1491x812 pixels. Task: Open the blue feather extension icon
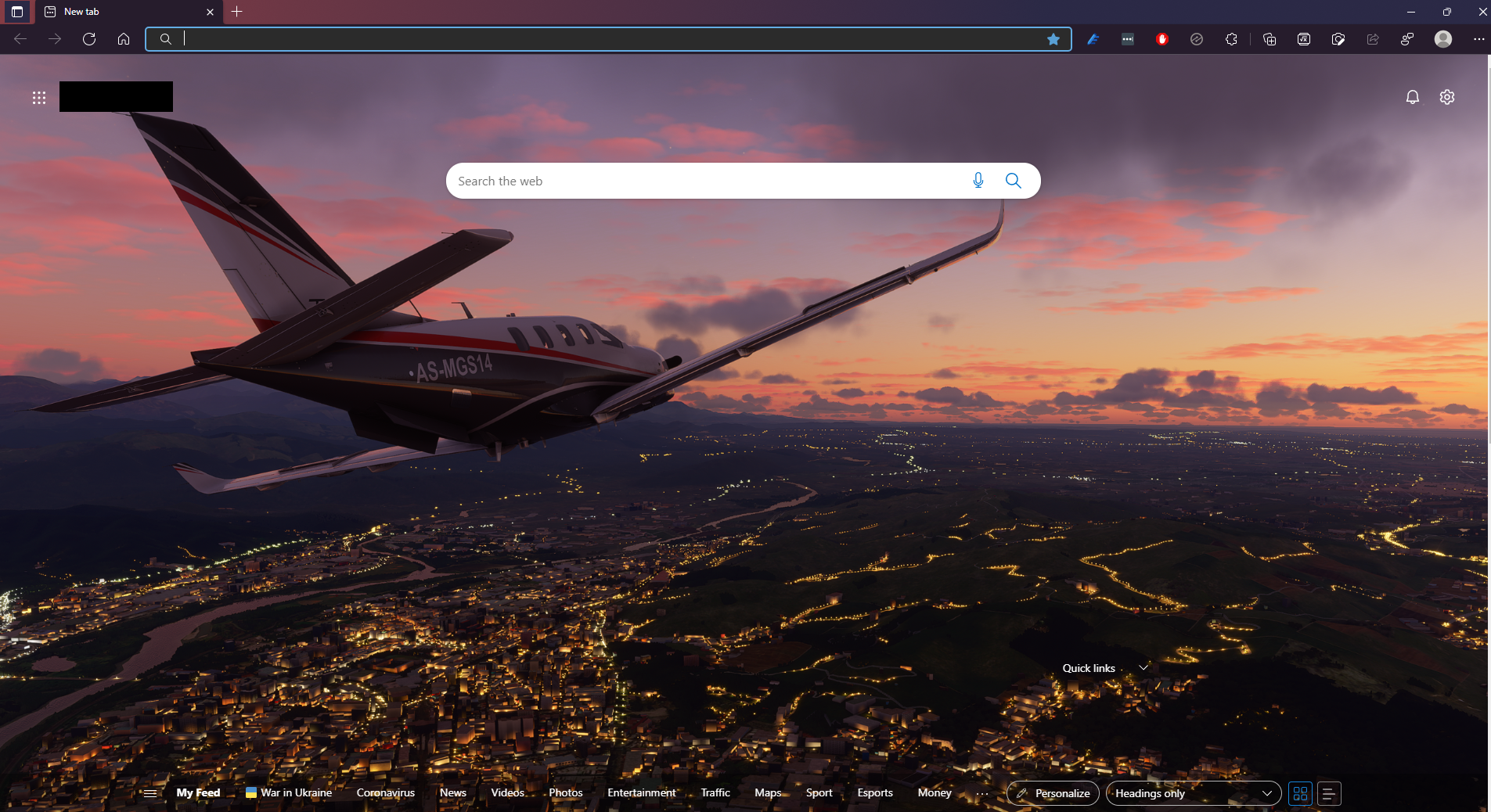point(1093,39)
